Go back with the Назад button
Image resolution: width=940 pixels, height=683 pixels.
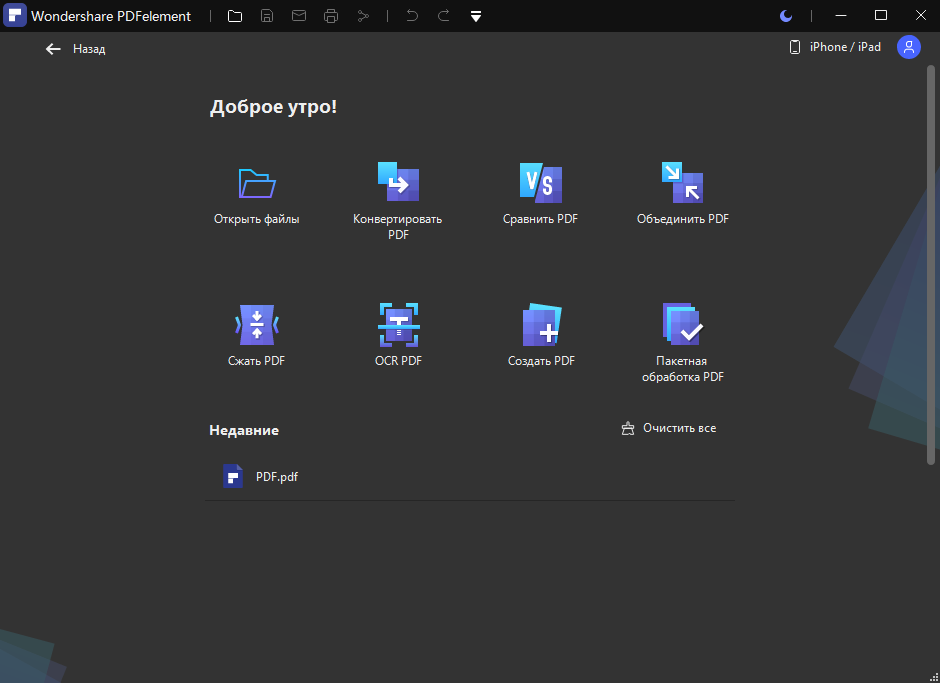pyautogui.click(x=76, y=49)
